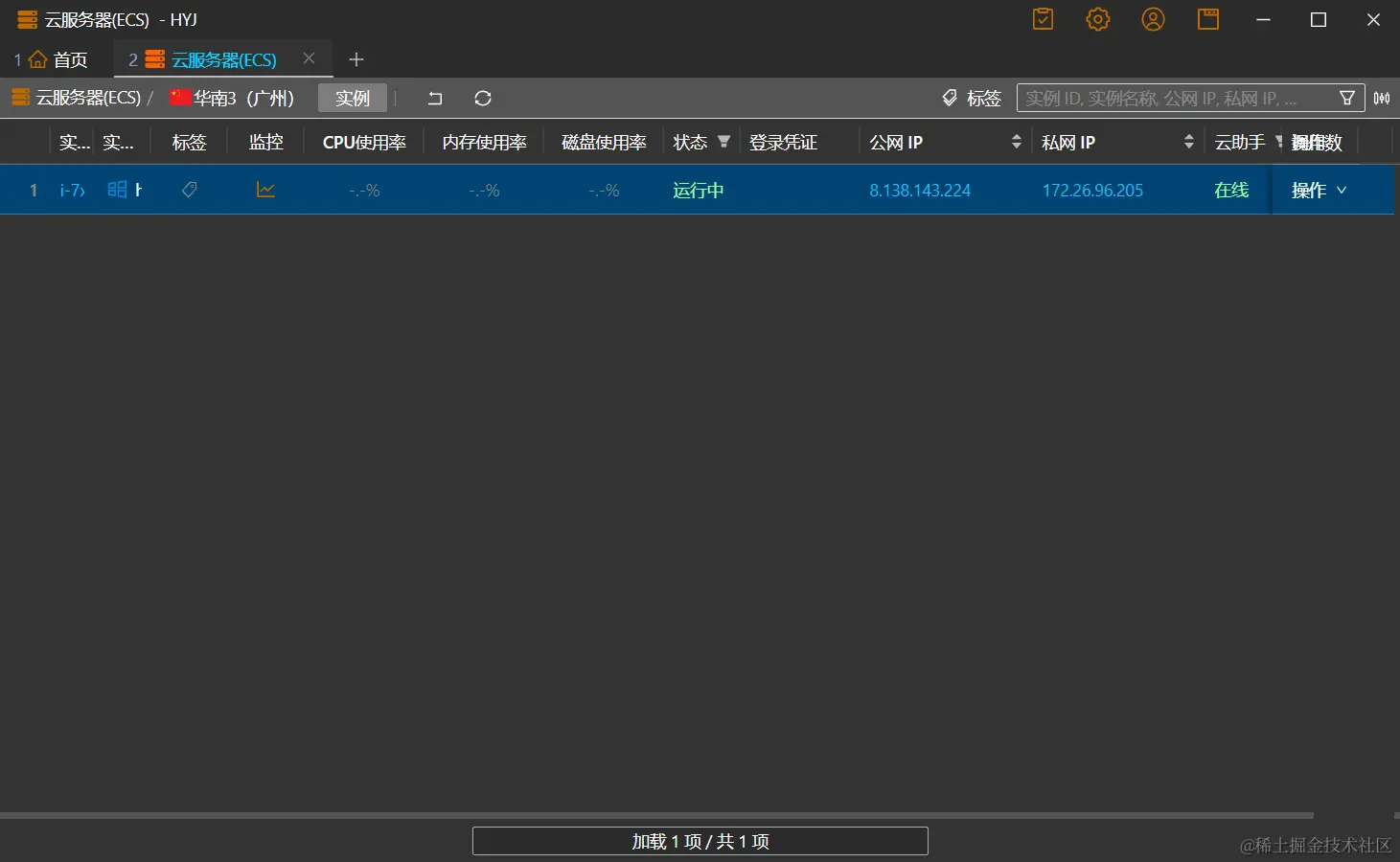Screen dimensions: 1400x862
Task: Click the CPU使用率 column header
Action: tap(364, 143)
